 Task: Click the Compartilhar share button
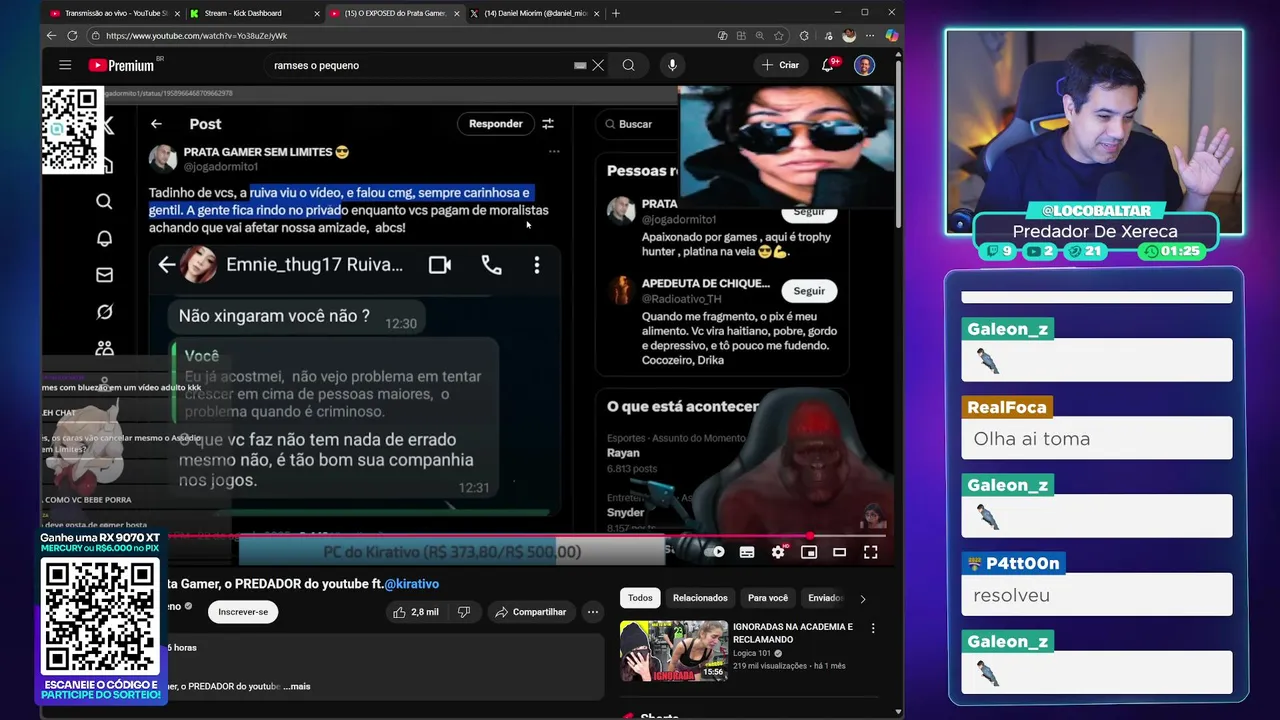pos(530,612)
